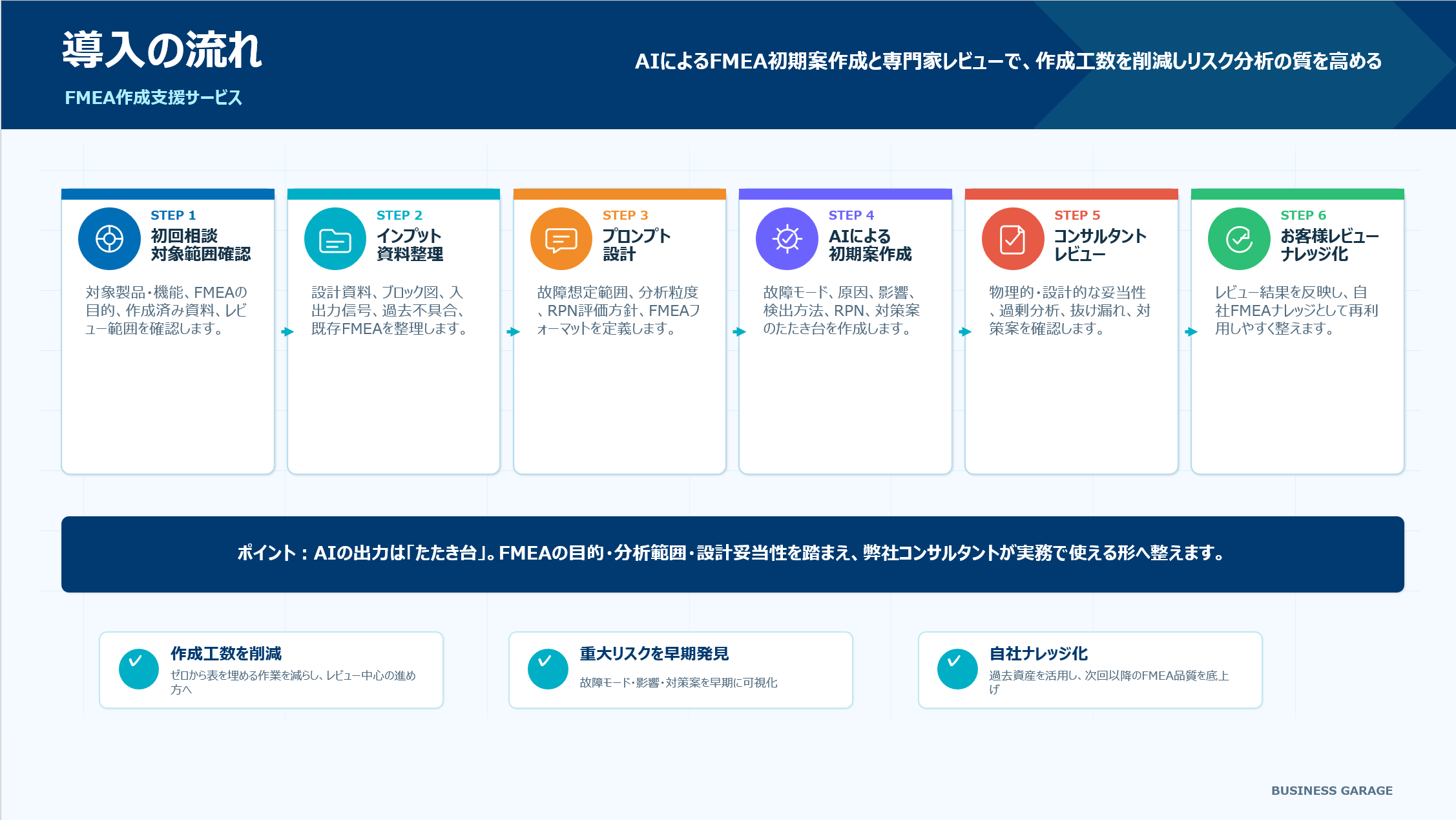This screenshot has height=820, width=1456.
Task: Click the subtitle FMEA作成支援サービス
Action: click(153, 98)
